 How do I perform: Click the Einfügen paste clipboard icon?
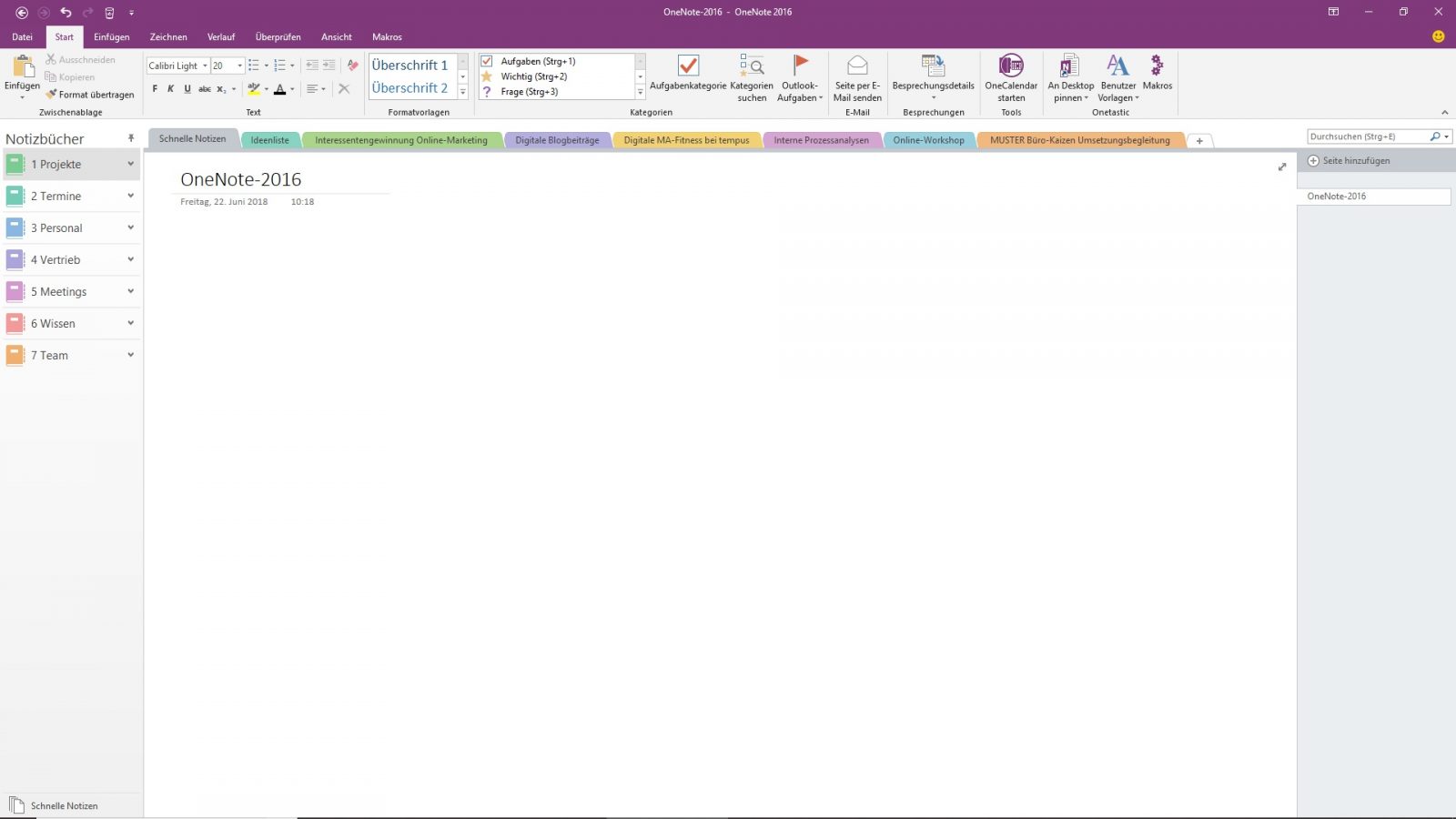click(x=23, y=66)
